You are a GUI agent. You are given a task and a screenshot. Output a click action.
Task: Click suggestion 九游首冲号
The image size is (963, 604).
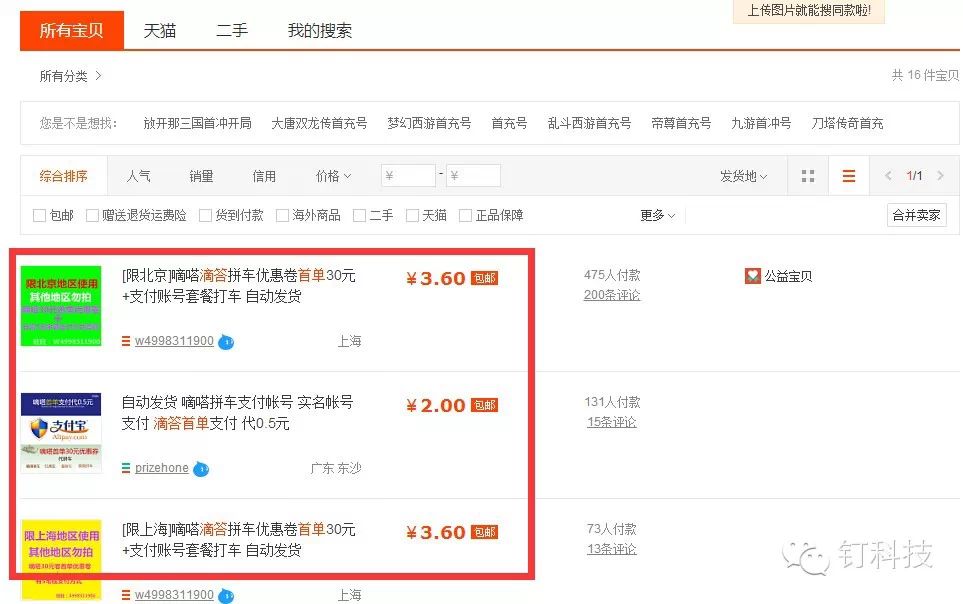[761, 124]
